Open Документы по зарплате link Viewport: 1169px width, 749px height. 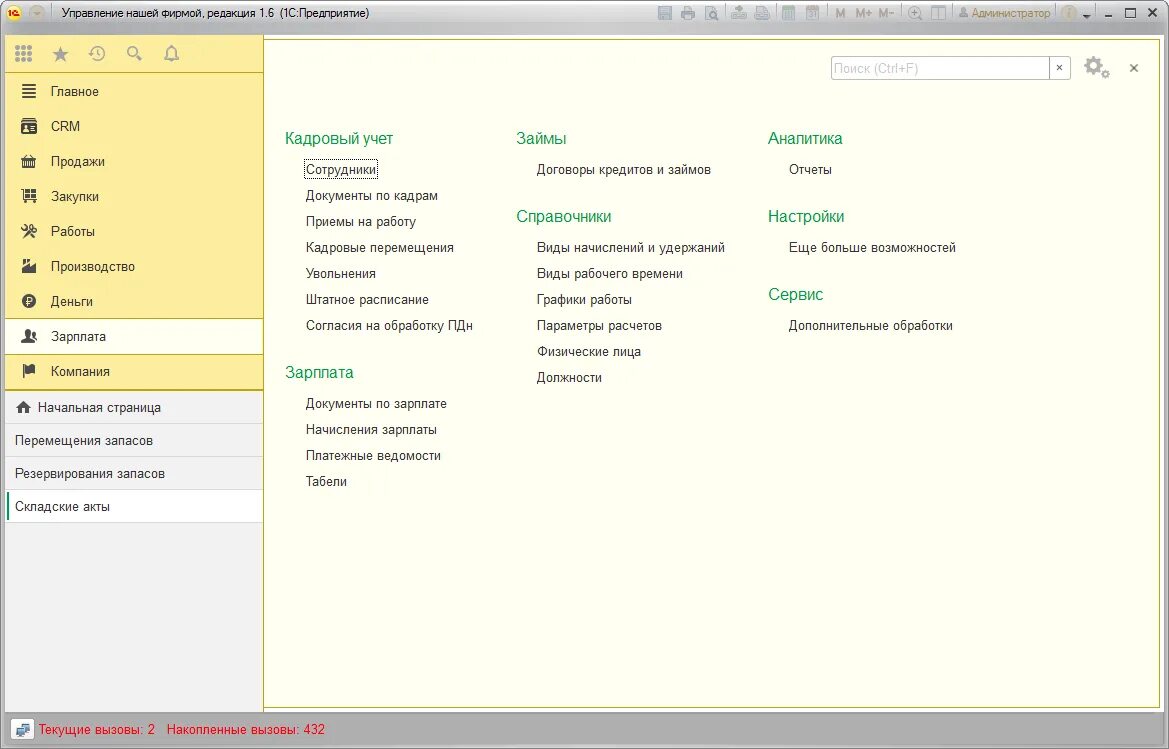376,403
